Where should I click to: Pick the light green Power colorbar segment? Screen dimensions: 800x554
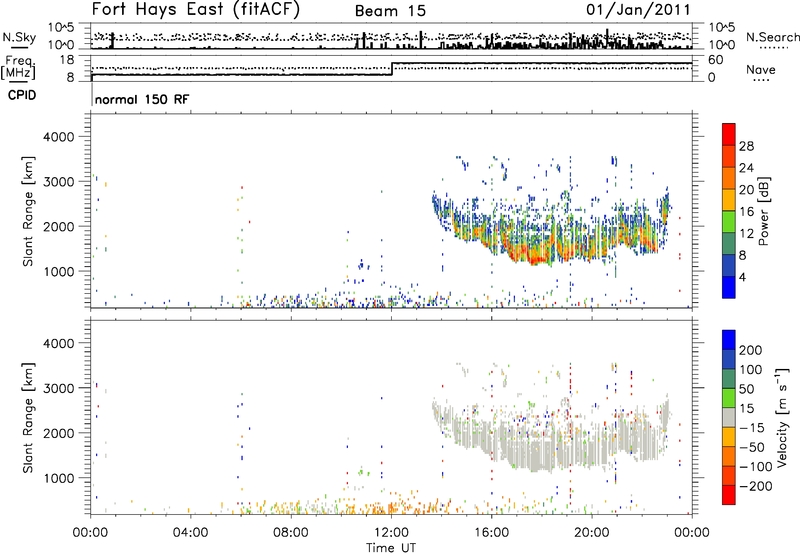pyautogui.click(x=729, y=221)
